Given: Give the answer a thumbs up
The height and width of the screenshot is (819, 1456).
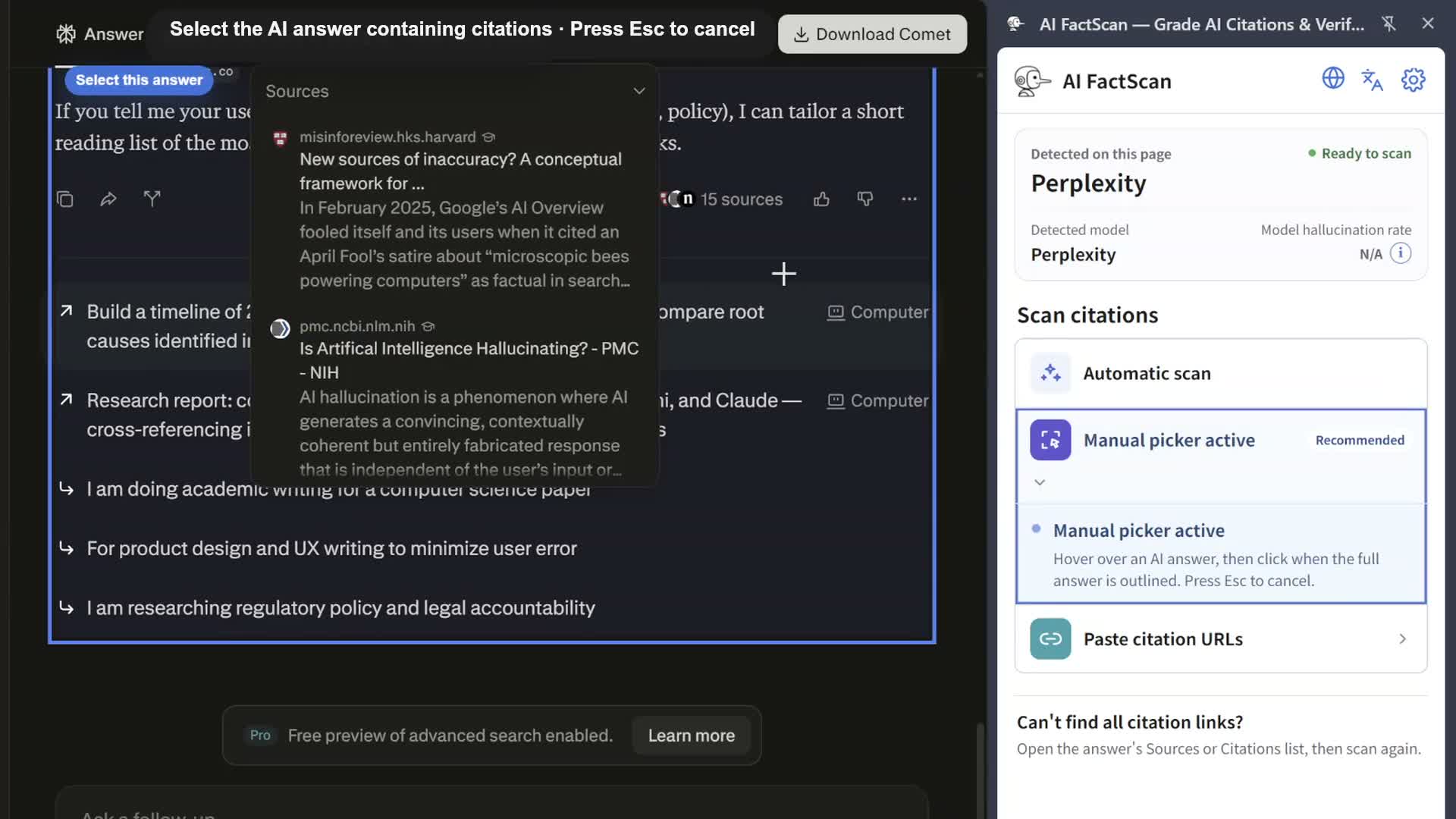Looking at the screenshot, I should (x=821, y=199).
